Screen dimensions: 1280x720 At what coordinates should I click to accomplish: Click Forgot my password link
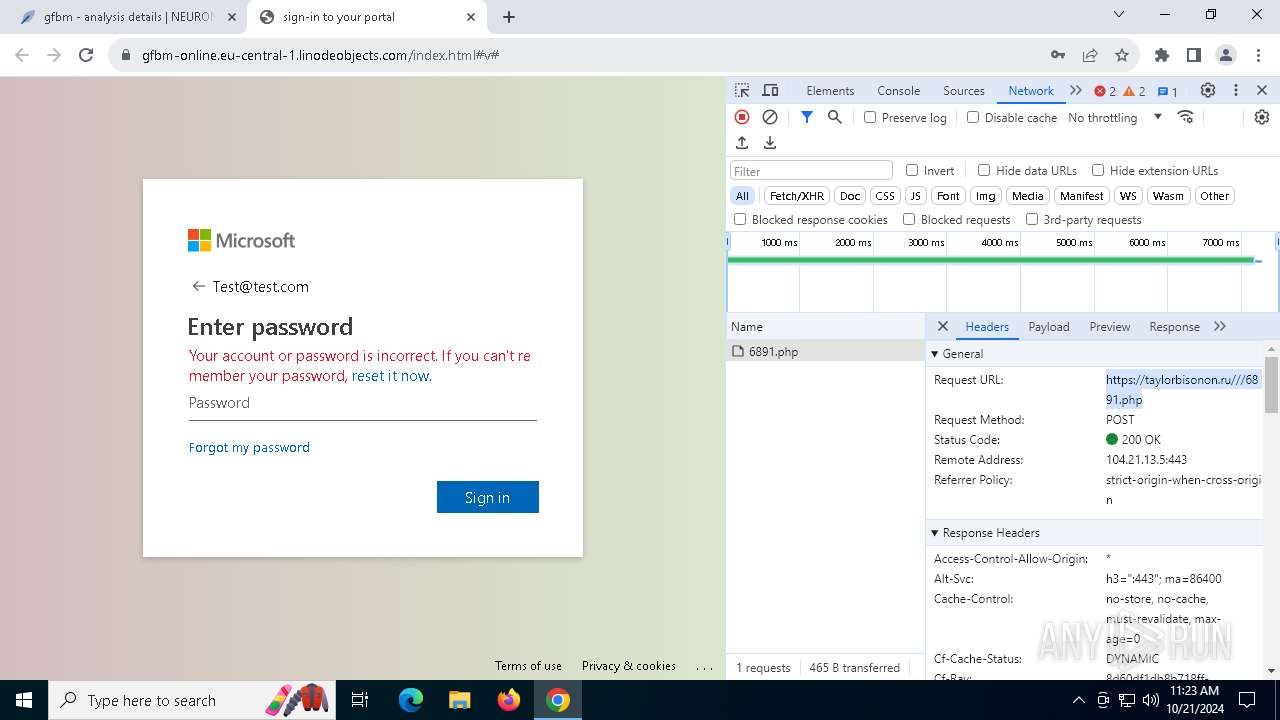click(249, 447)
